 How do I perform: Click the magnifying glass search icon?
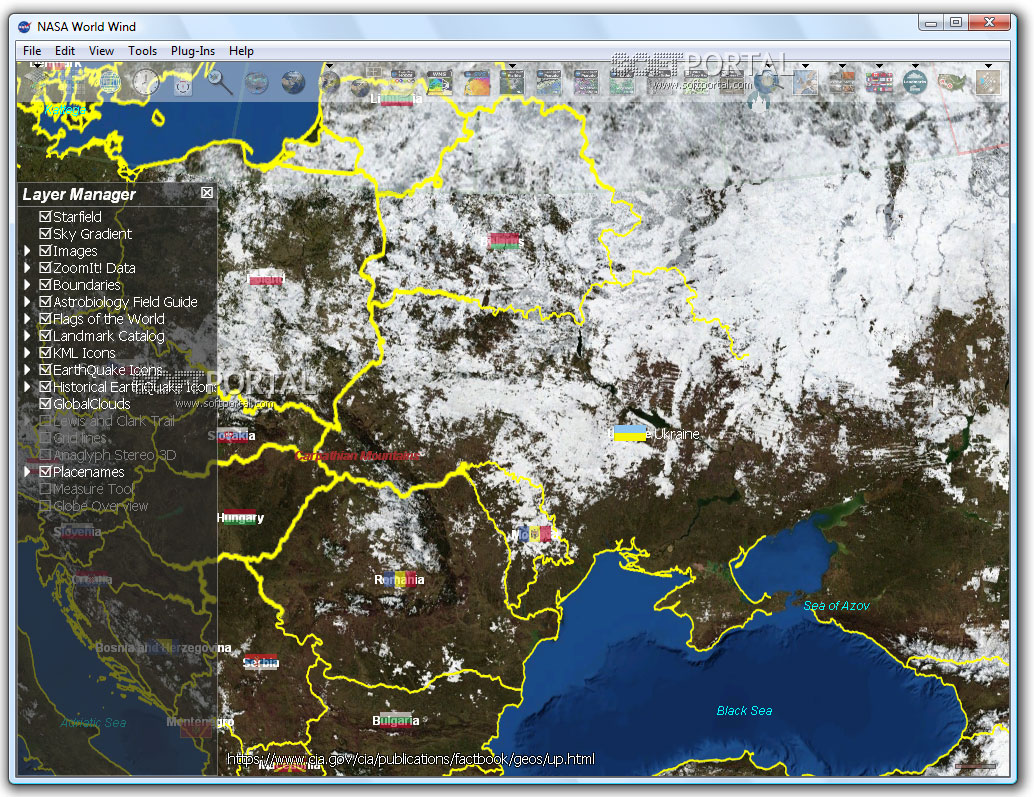pos(220,82)
